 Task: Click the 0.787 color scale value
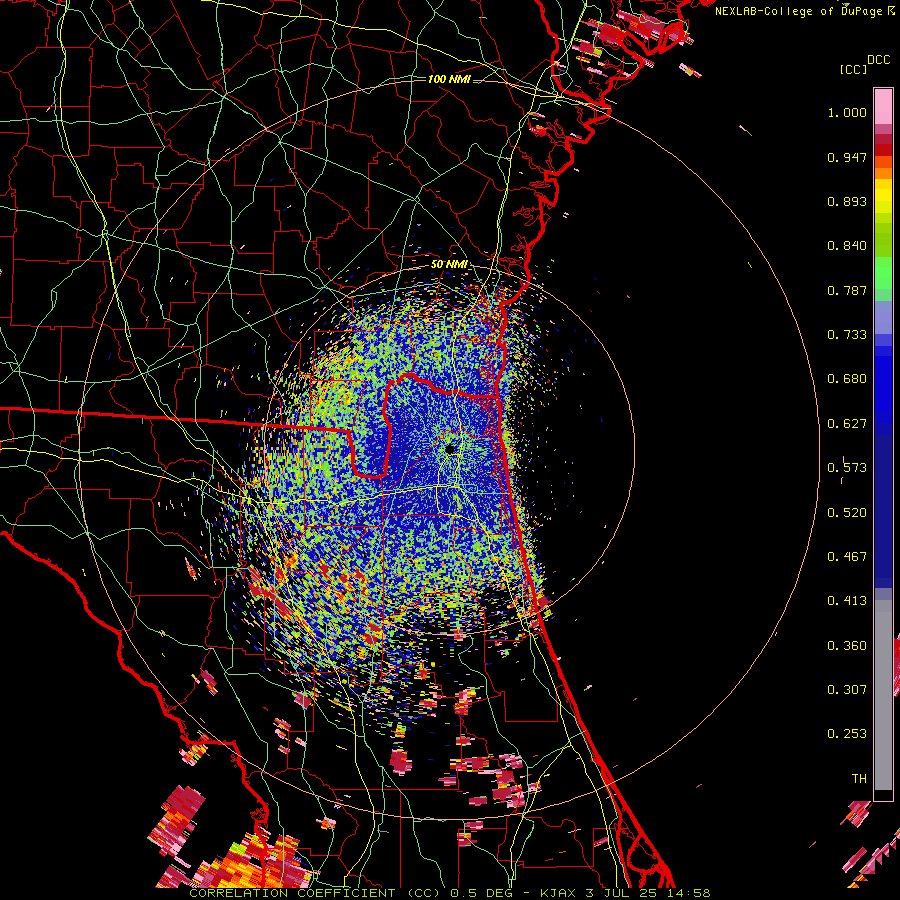[x=847, y=290]
